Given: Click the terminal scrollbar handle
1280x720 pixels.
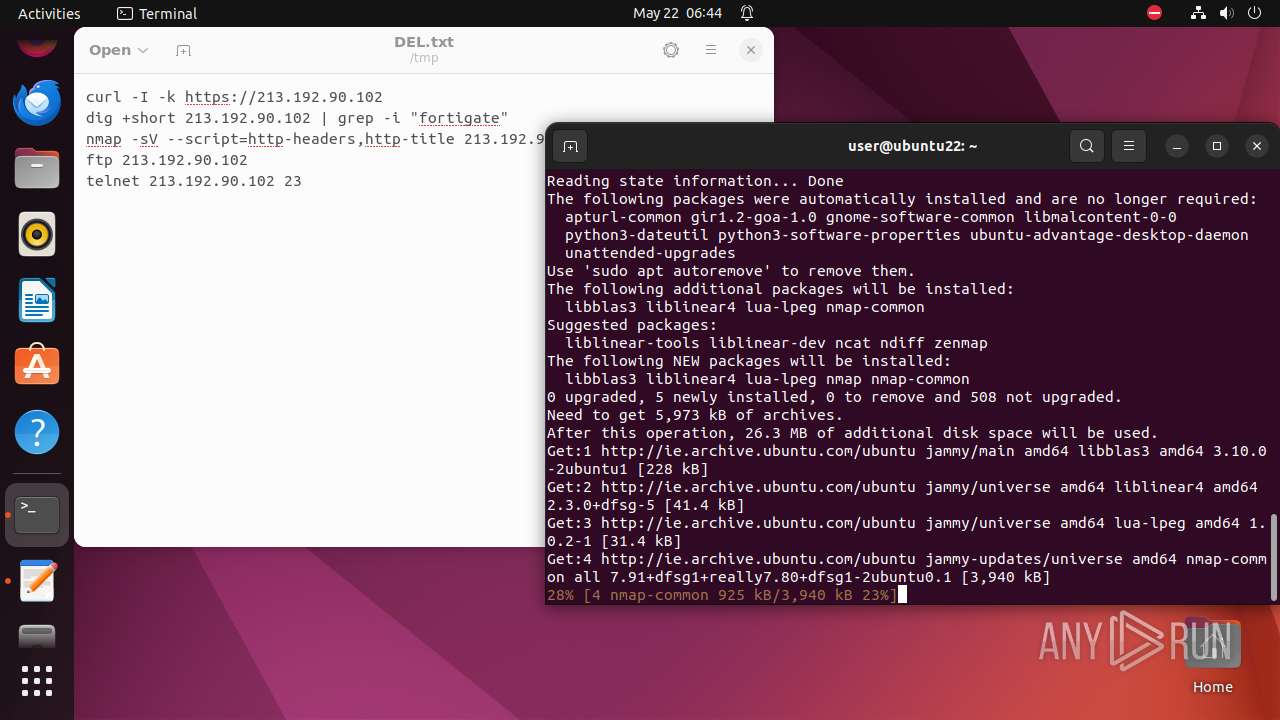Looking at the screenshot, I should 1273,557.
